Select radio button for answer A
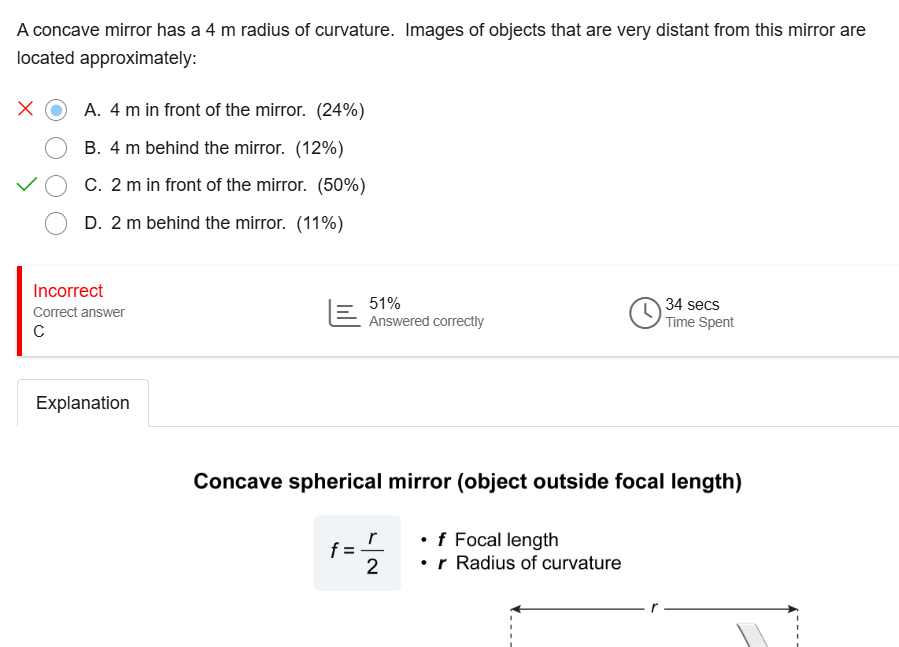The image size is (899, 647). [56, 110]
